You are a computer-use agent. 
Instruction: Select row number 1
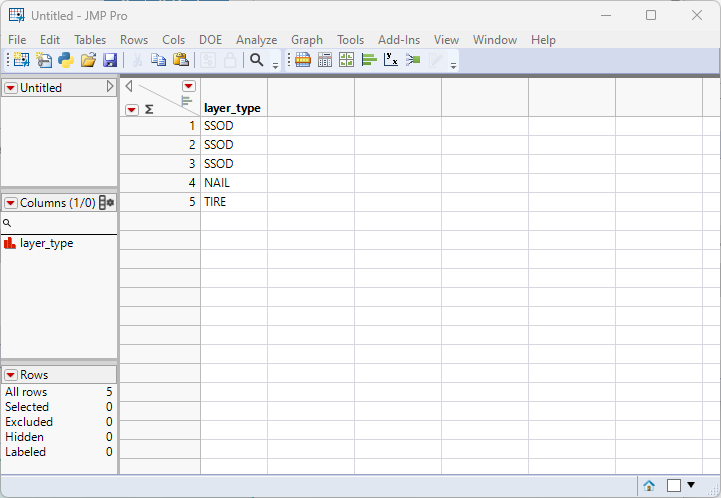[160, 126]
